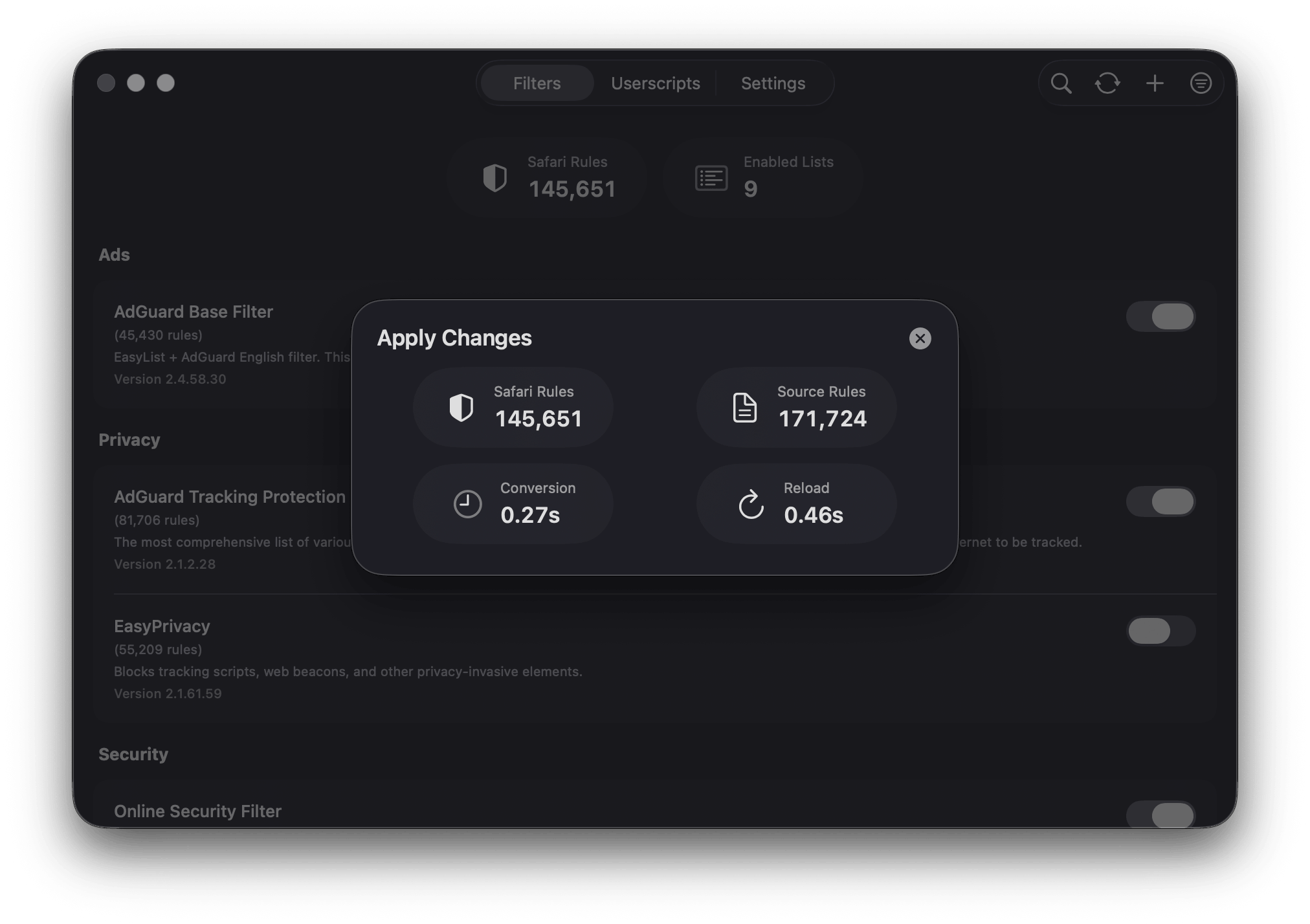Switch to the Userscripts tab

coord(656,83)
